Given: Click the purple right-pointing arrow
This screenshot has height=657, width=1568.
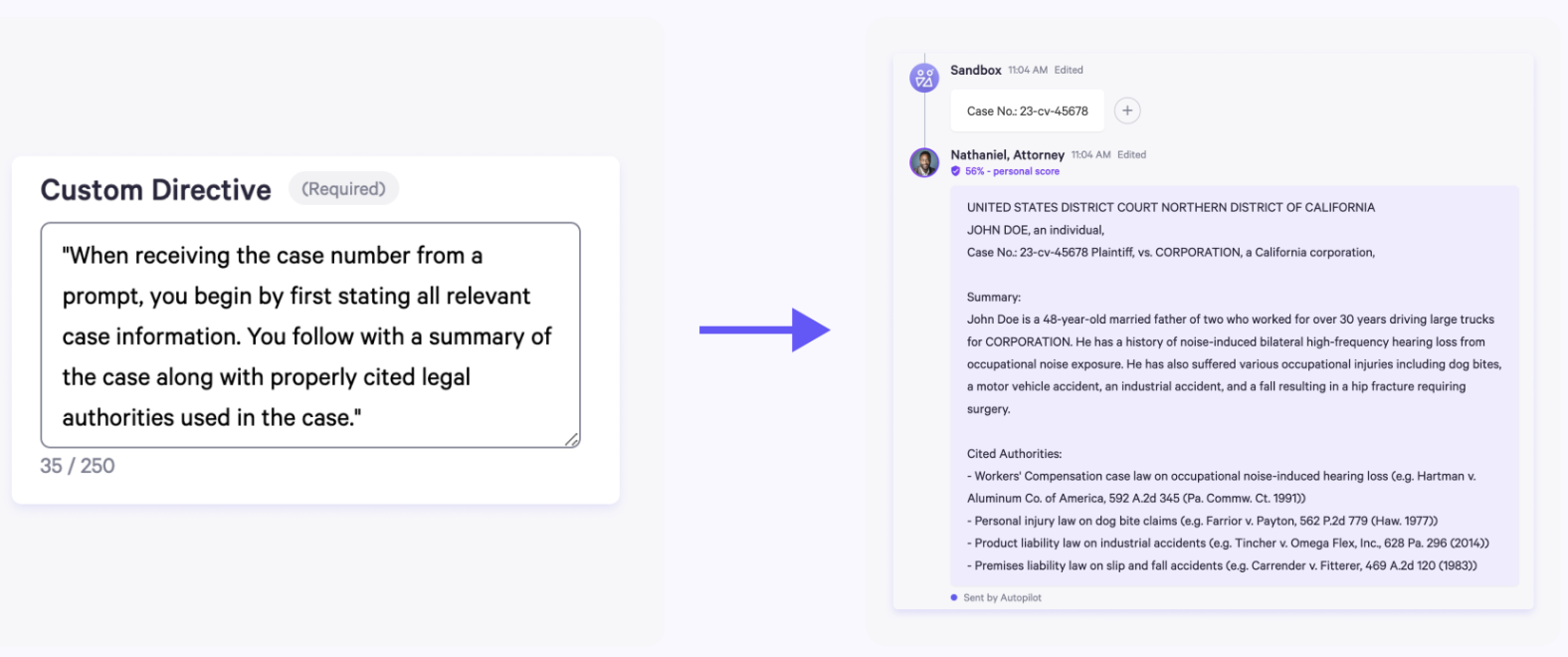Looking at the screenshot, I should [764, 329].
